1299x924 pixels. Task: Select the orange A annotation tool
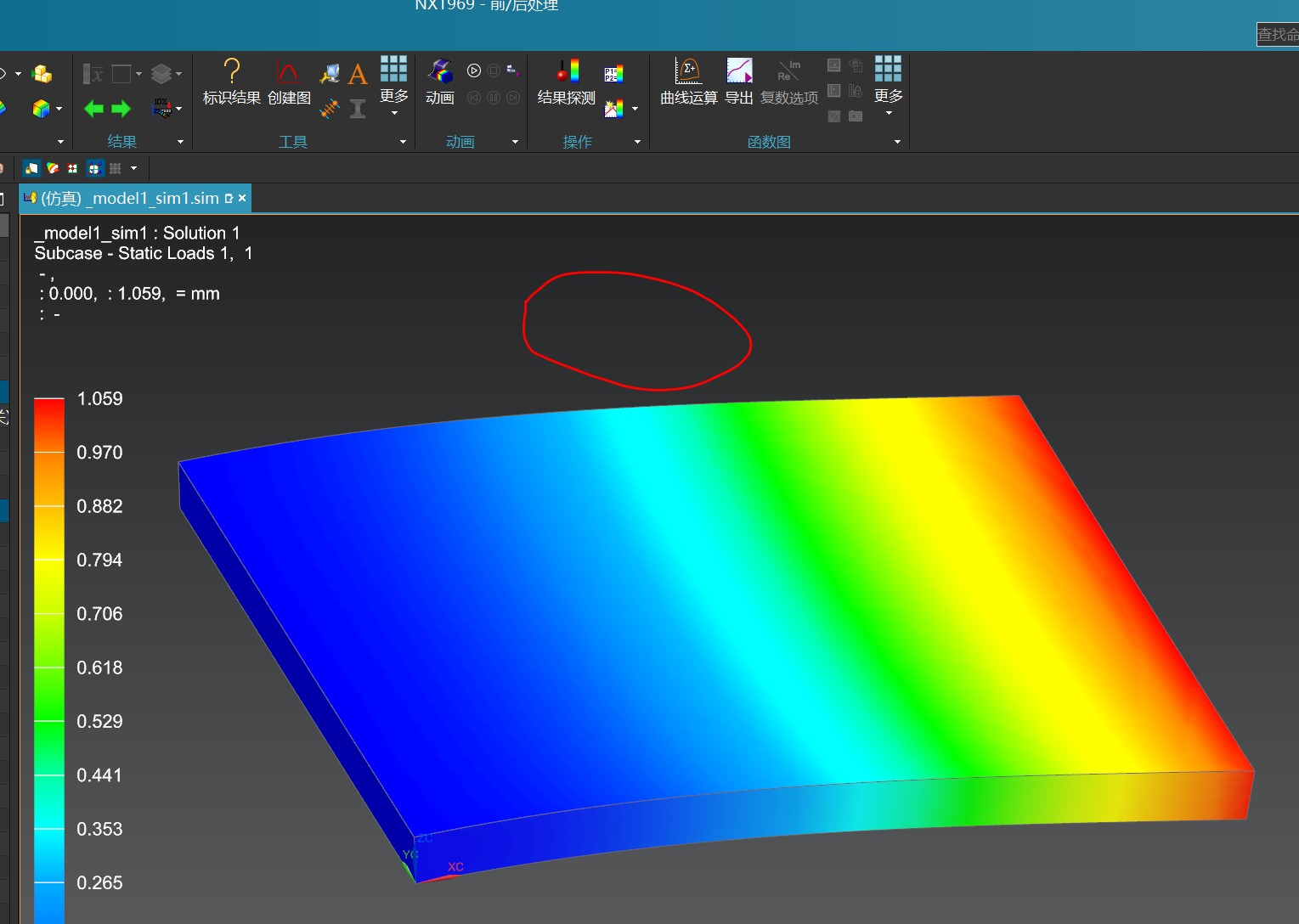[358, 74]
